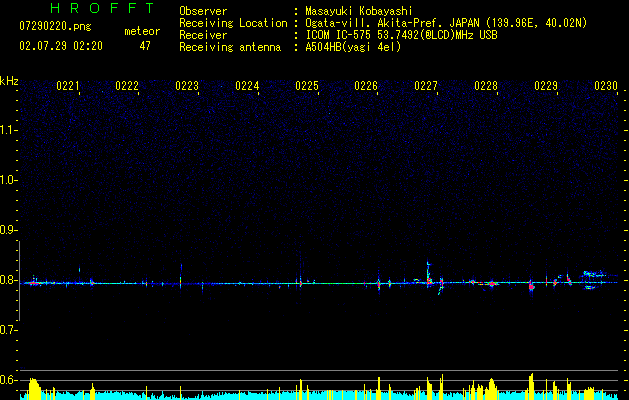Click the 1.1 kHz axis label

[x=8, y=130]
